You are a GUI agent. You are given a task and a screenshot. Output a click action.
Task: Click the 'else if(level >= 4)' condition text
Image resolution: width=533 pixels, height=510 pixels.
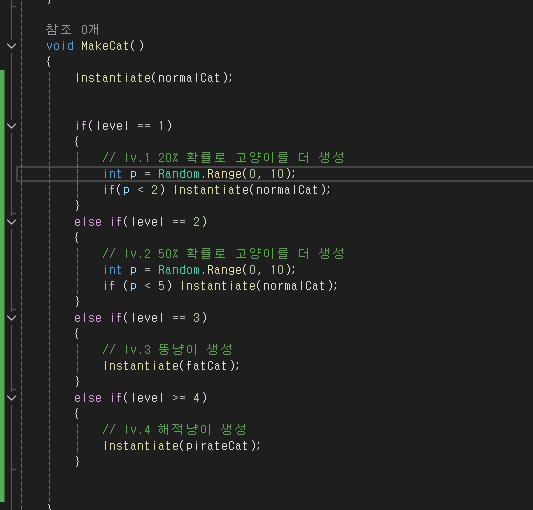(141, 398)
